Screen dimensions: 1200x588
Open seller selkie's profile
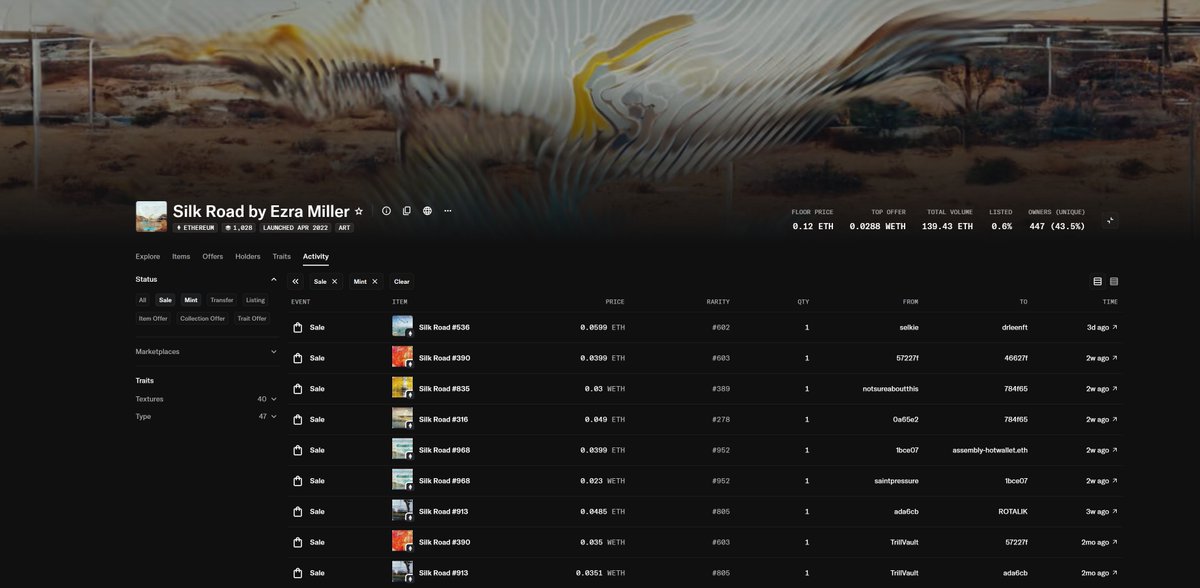[x=907, y=327]
